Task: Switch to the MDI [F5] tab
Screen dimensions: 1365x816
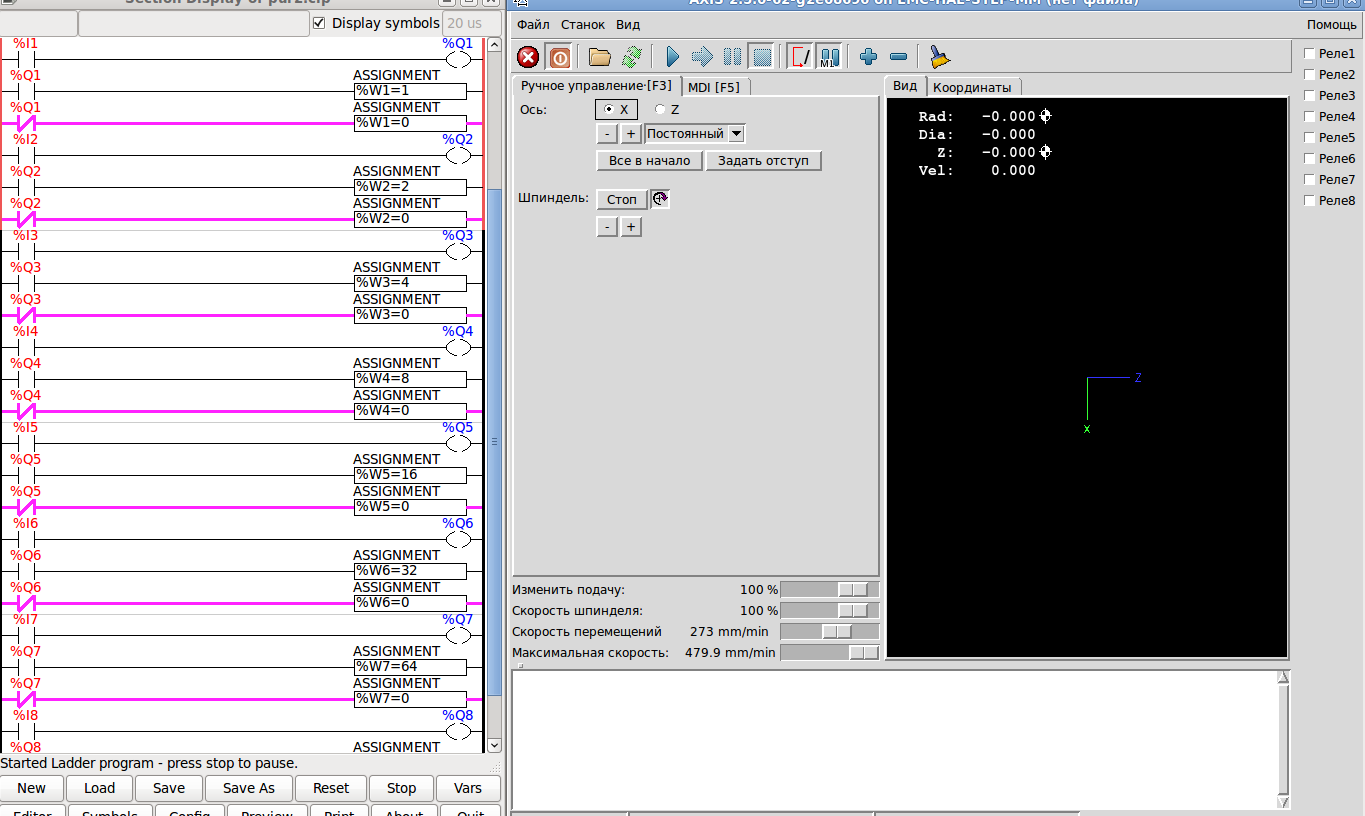Action: click(714, 87)
